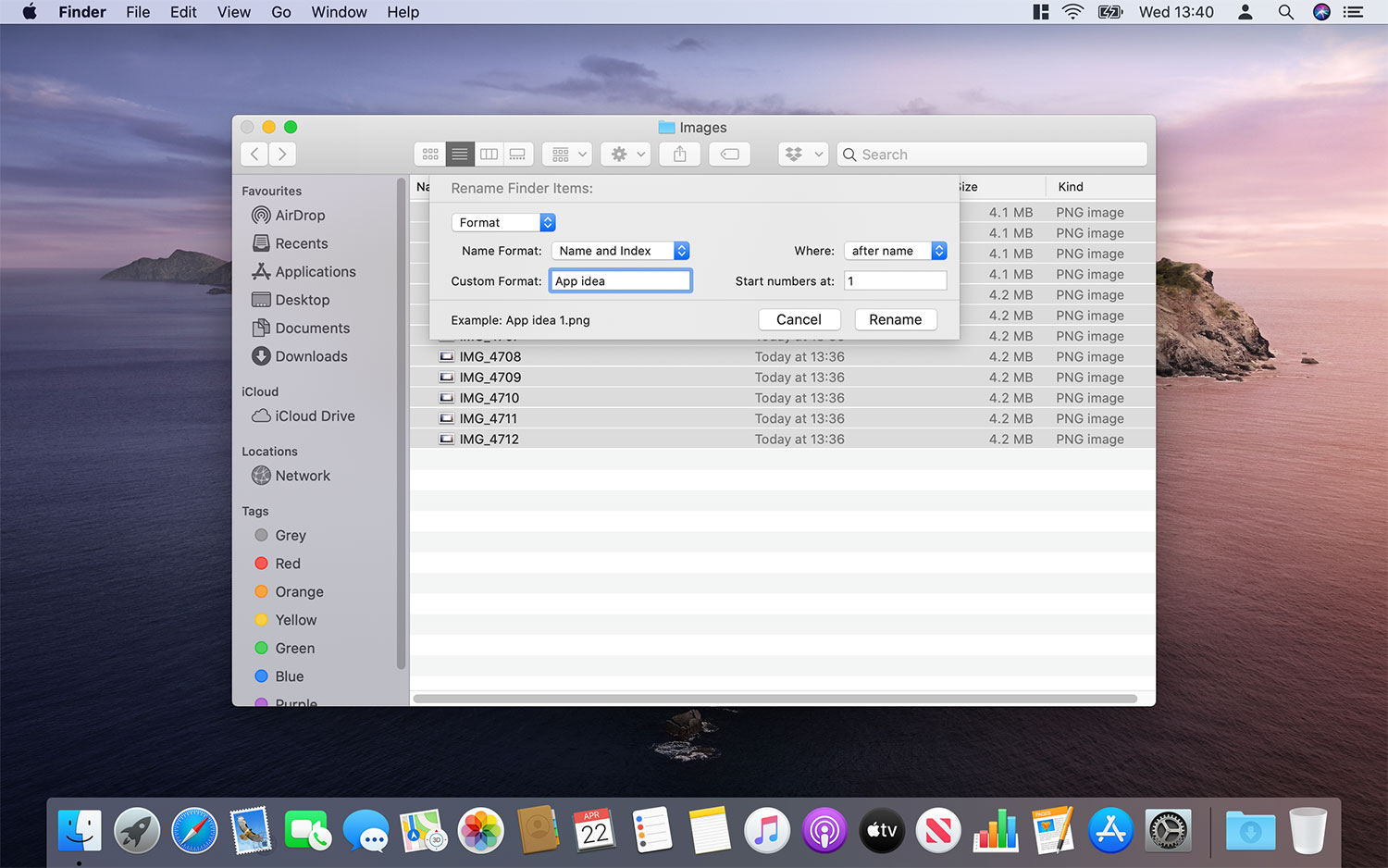Click the Edit Tags toolbar icon
1388x868 pixels.
pyautogui.click(x=729, y=154)
